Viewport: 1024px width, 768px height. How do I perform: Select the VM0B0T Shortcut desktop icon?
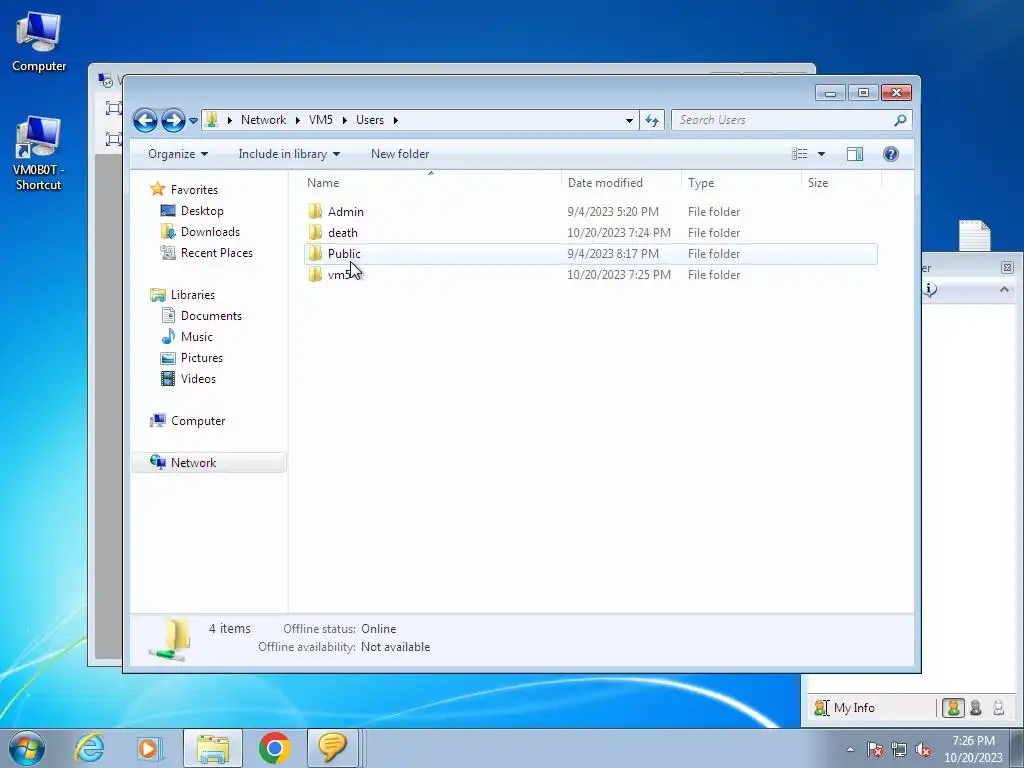pyautogui.click(x=38, y=153)
